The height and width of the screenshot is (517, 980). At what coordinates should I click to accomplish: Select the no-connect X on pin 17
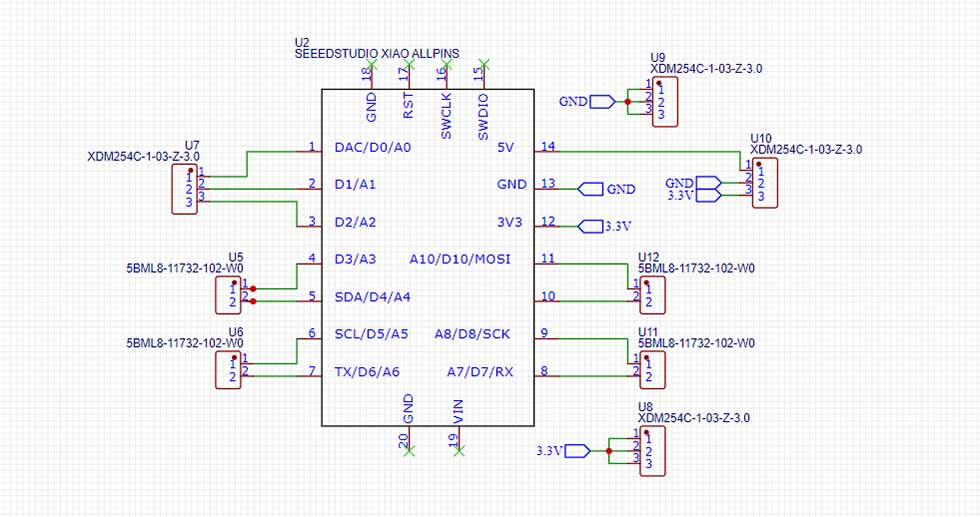point(409,64)
